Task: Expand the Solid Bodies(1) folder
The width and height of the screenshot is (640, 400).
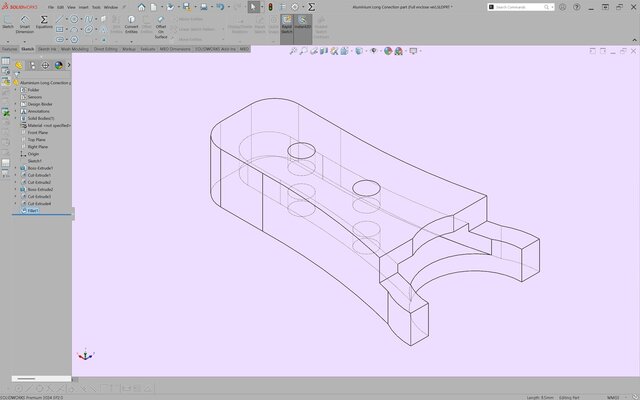Action: pyautogui.click(x=15, y=118)
